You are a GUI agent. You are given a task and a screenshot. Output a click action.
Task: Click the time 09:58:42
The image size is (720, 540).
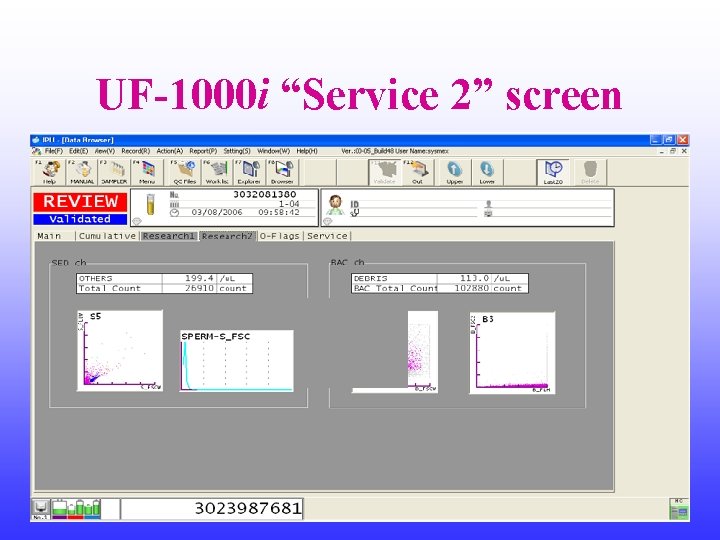pos(279,212)
